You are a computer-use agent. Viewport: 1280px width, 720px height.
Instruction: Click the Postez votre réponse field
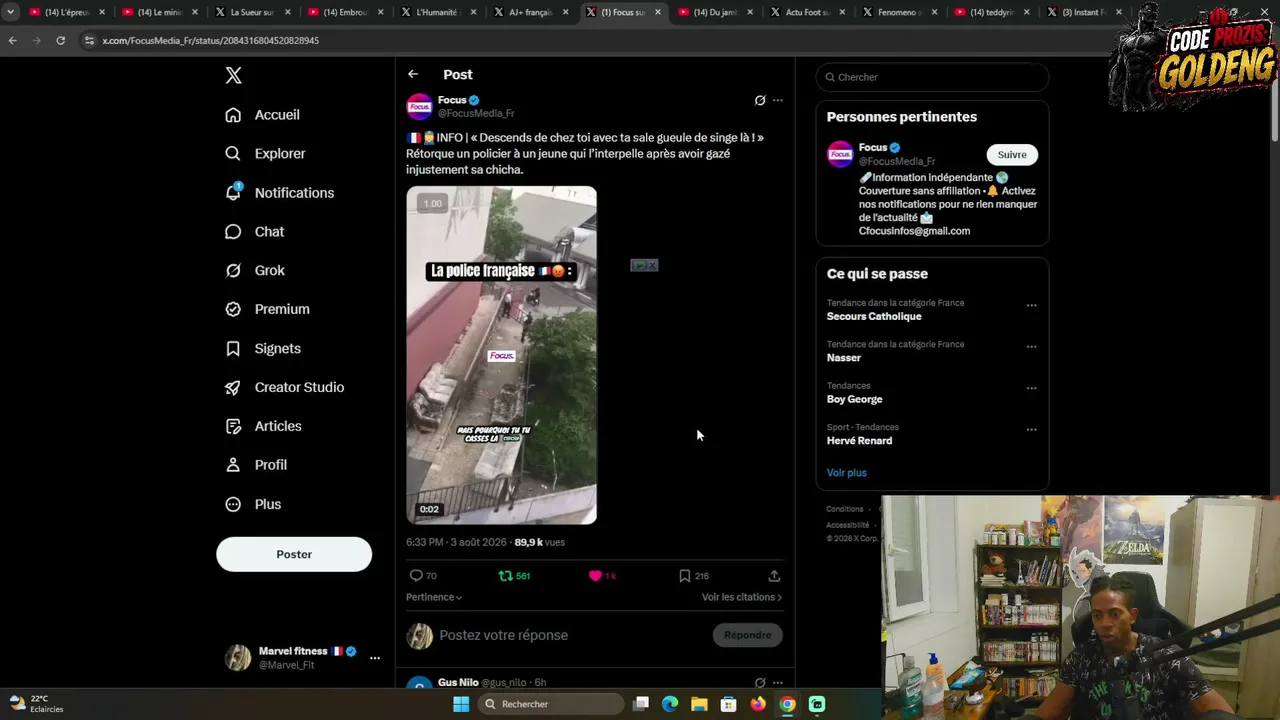503,635
